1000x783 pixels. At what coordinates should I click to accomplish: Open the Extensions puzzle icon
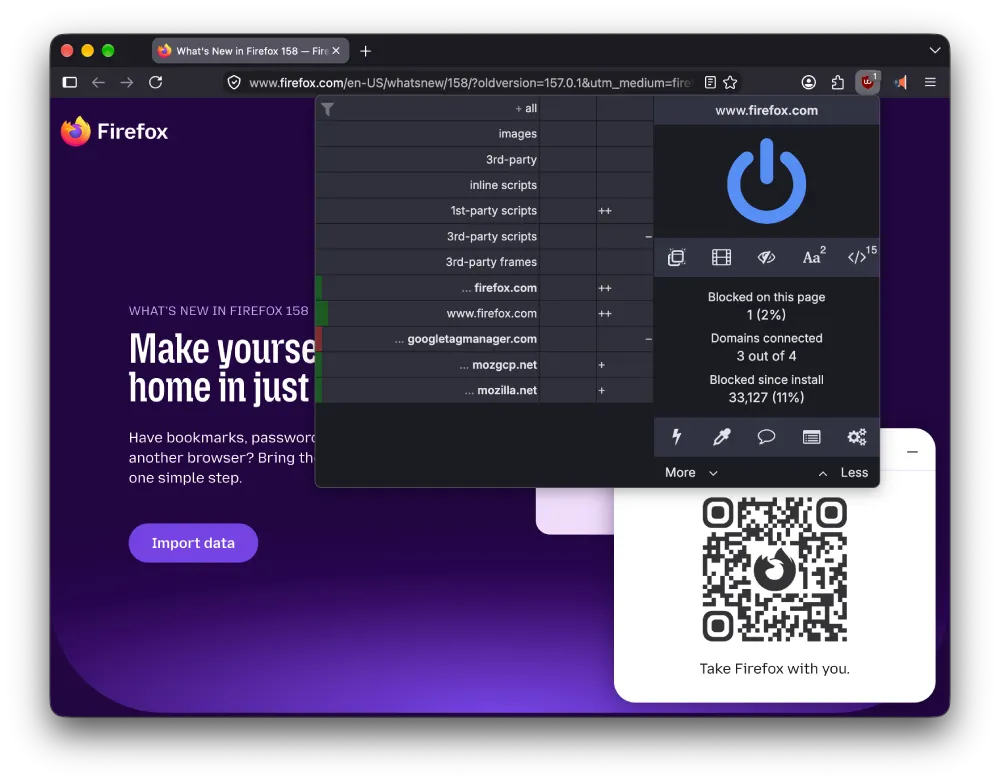pos(837,82)
